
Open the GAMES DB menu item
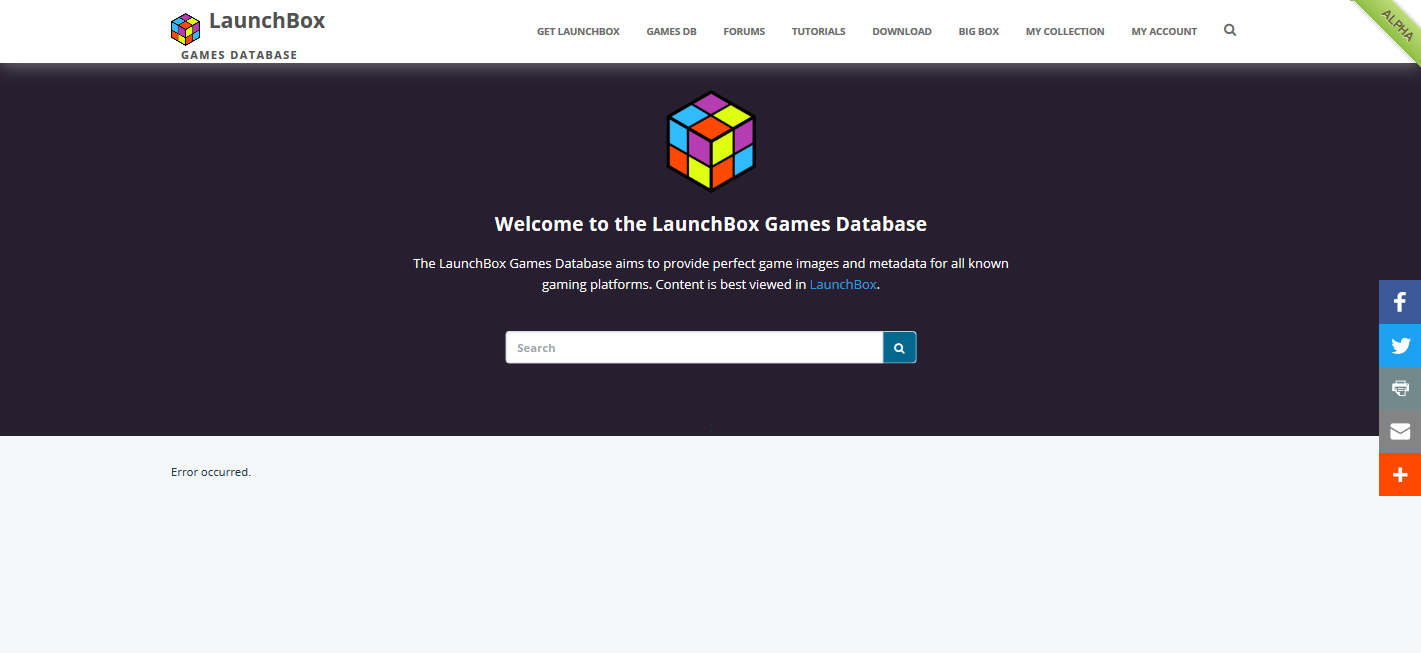pyautogui.click(x=672, y=32)
